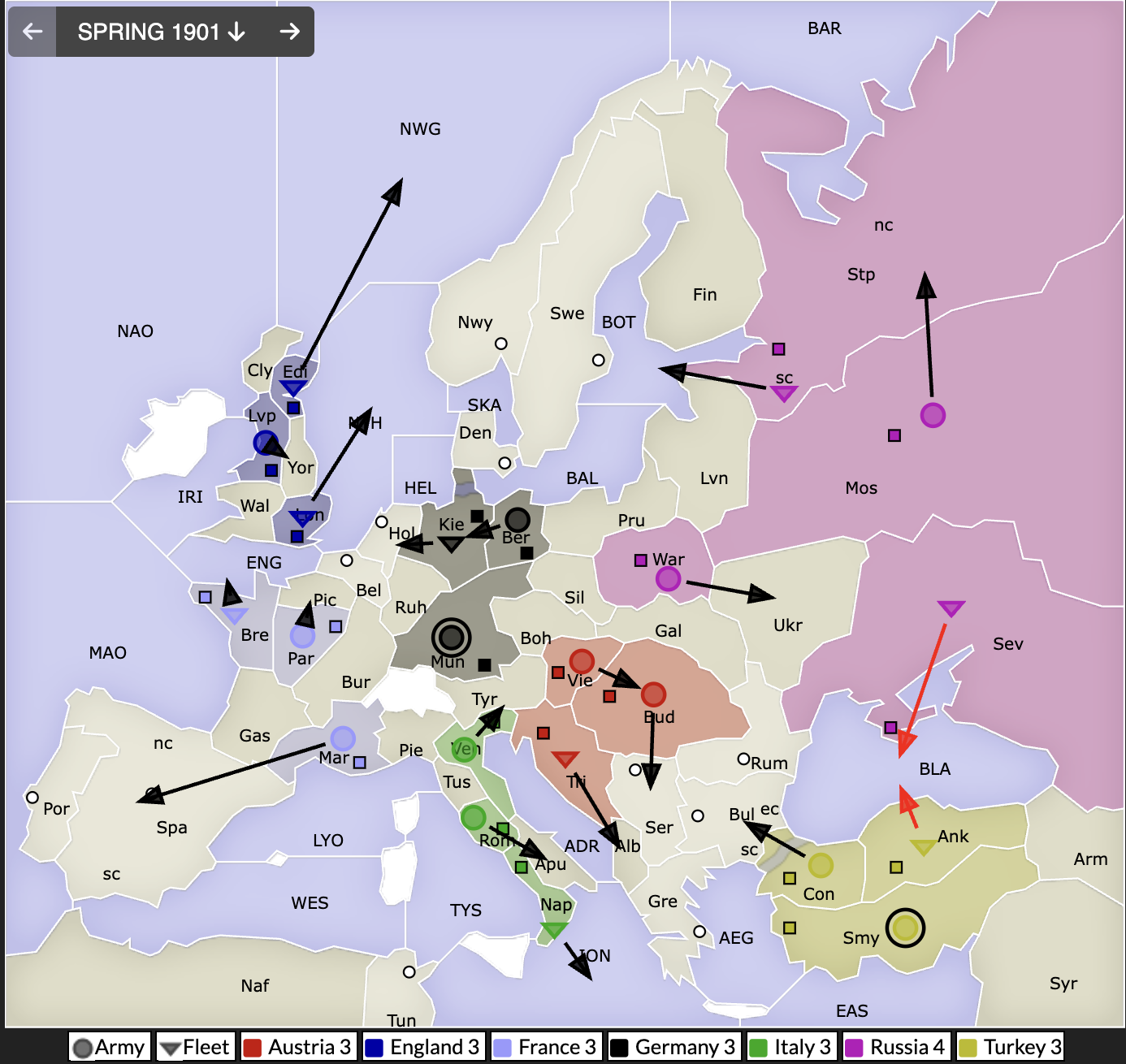Viewport: 1126px width, 1064px height.
Task: Click the Tunis supply center dot
Action: 409,972
